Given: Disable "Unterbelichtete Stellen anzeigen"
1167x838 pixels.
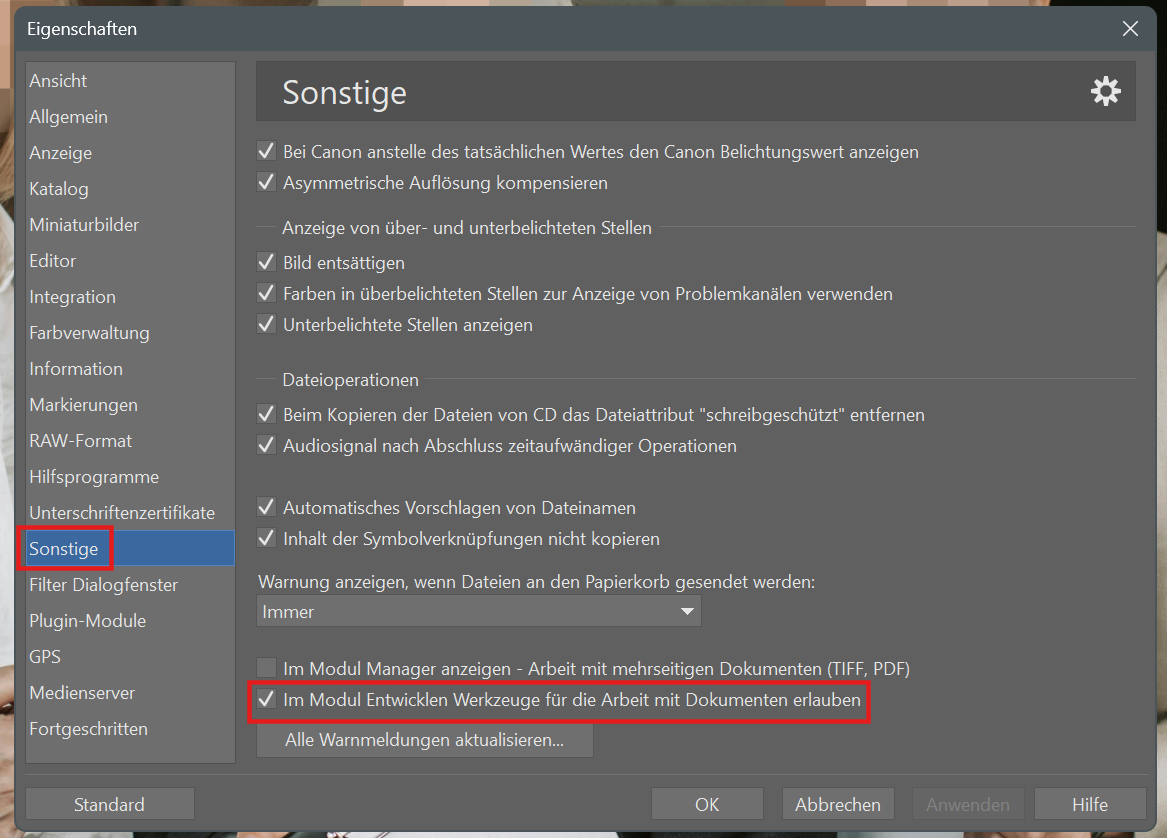Looking at the screenshot, I should (x=266, y=325).
